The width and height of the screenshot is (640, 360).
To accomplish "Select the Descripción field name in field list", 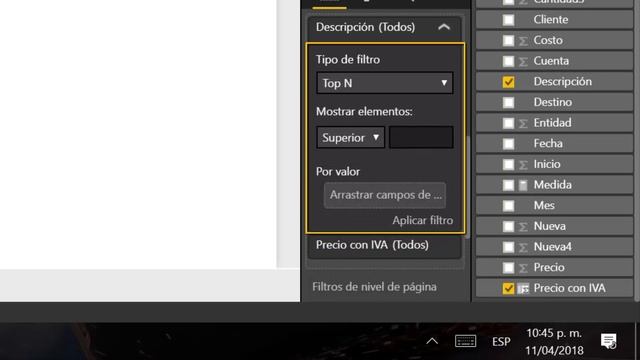I will pyautogui.click(x=562, y=82).
